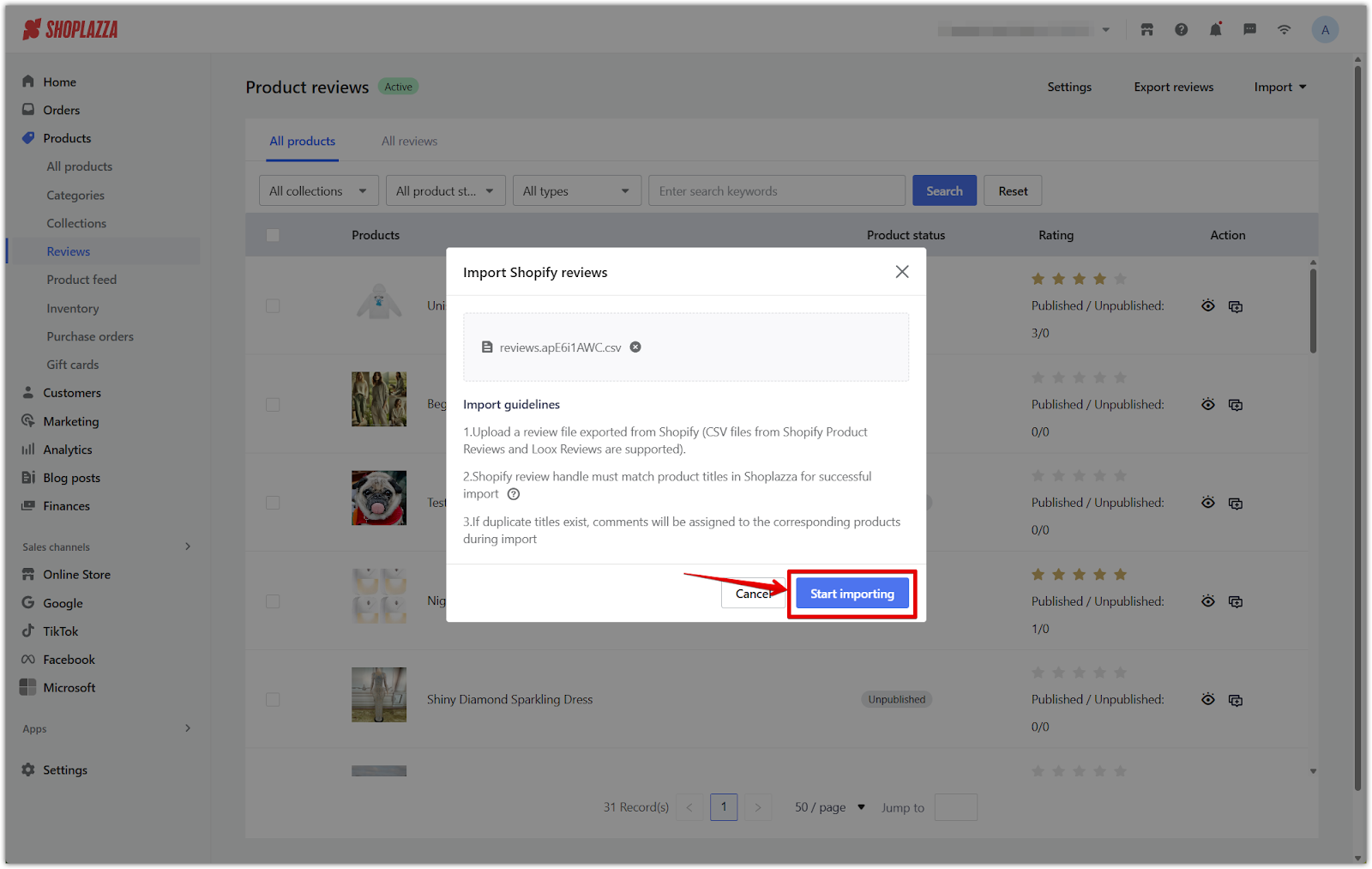Click the search keywords input field

coord(777,191)
